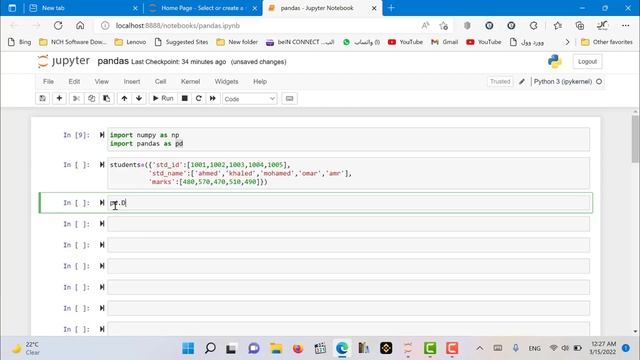Click the active cell containing pd.D
The image size is (640, 360).
pyautogui.click(x=348, y=203)
